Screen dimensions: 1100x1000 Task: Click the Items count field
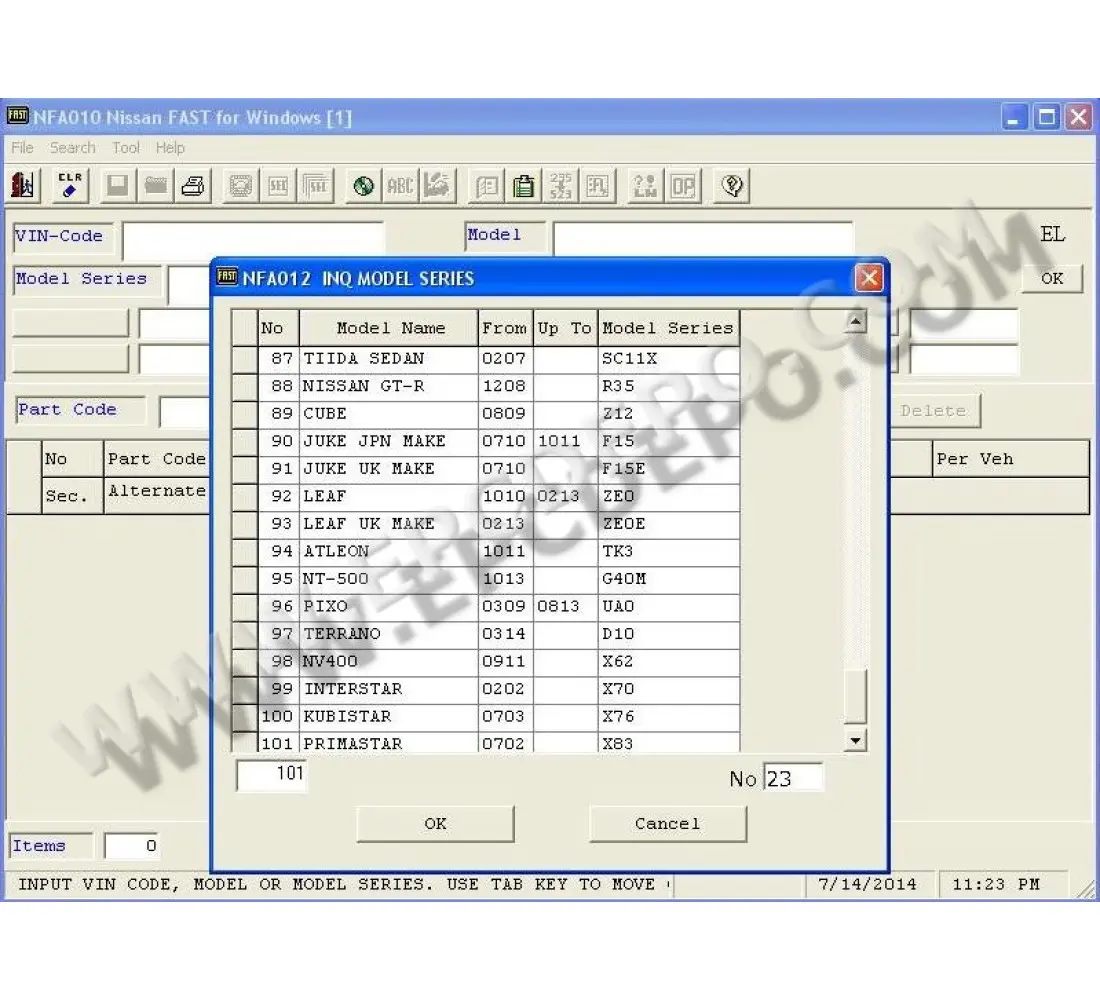pyautogui.click(x=132, y=846)
